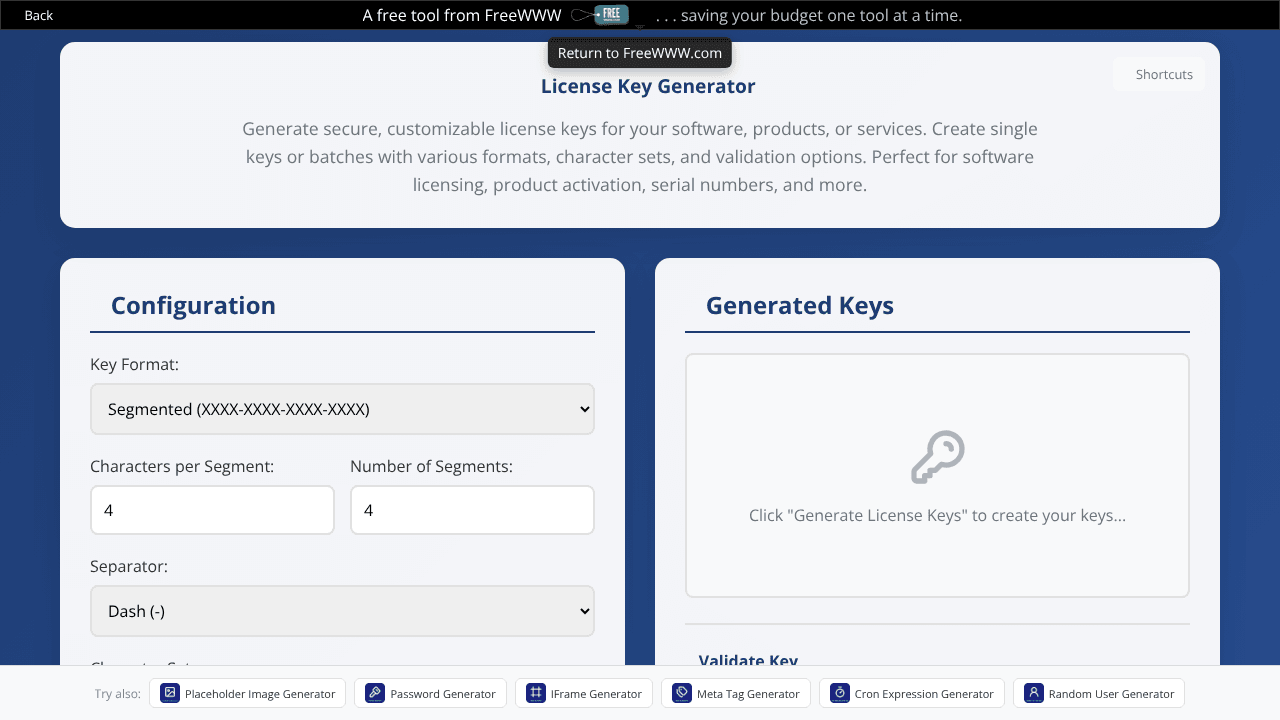Click the Password Generator key icon
This screenshot has height=720, width=1280.
pos(375,693)
